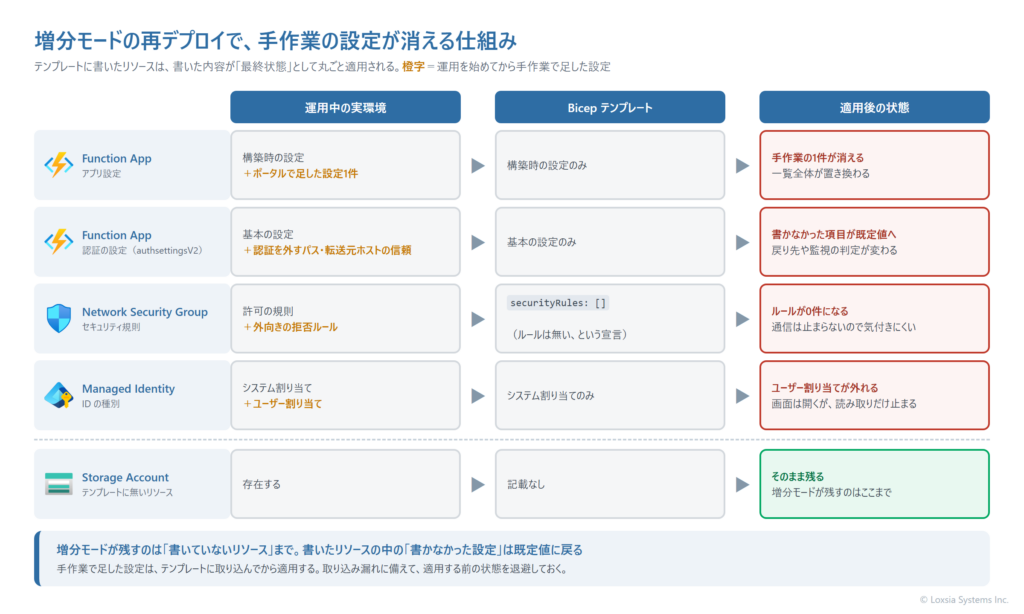Click the red text 手作業の1件が消える
This screenshot has width=1024, height=614.
(818, 157)
